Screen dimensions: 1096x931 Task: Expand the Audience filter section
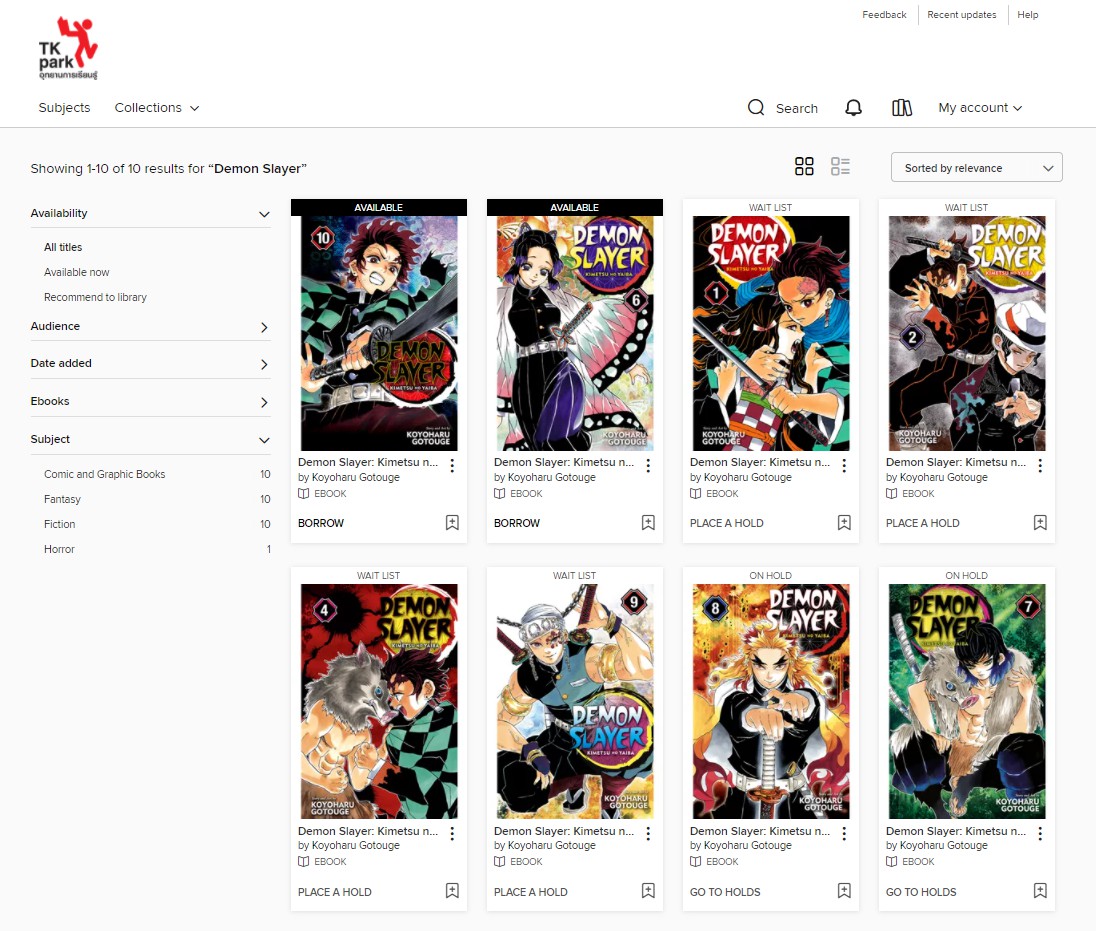coord(150,326)
